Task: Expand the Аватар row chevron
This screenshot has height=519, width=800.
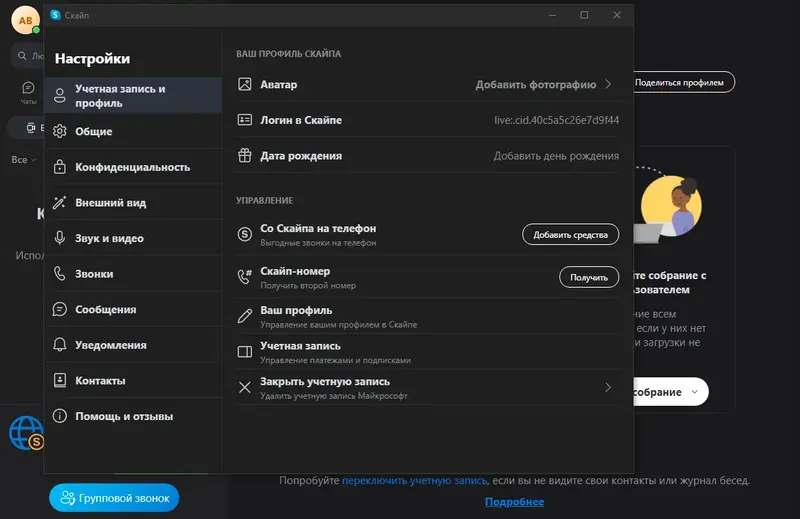Action: 608,84
